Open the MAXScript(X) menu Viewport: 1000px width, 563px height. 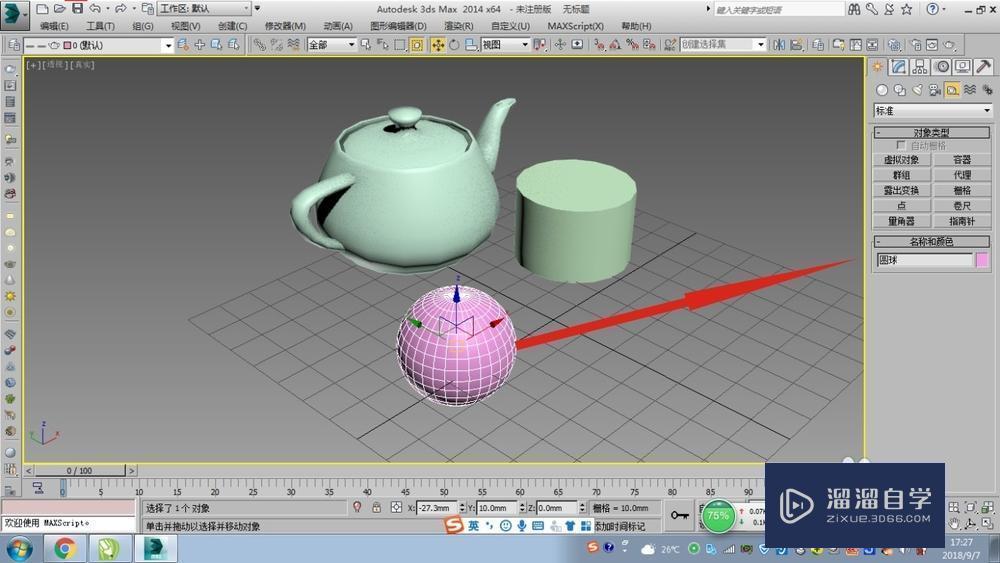[x=575, y=26]
